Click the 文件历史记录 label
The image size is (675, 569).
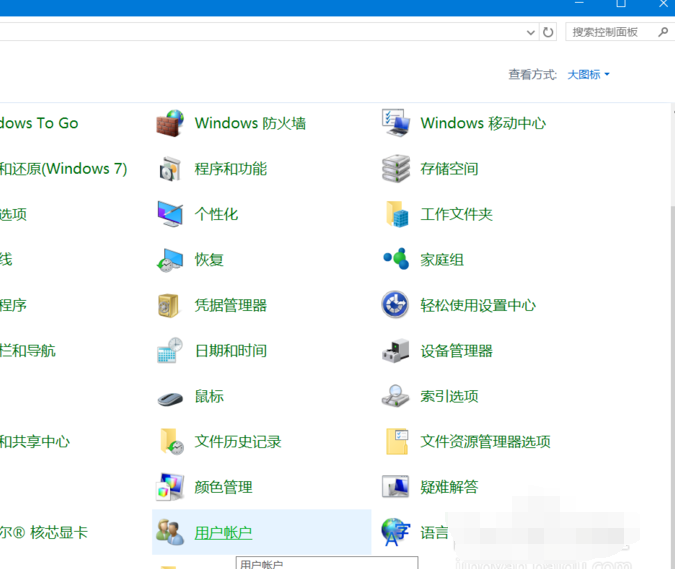[x=238, y=442]
